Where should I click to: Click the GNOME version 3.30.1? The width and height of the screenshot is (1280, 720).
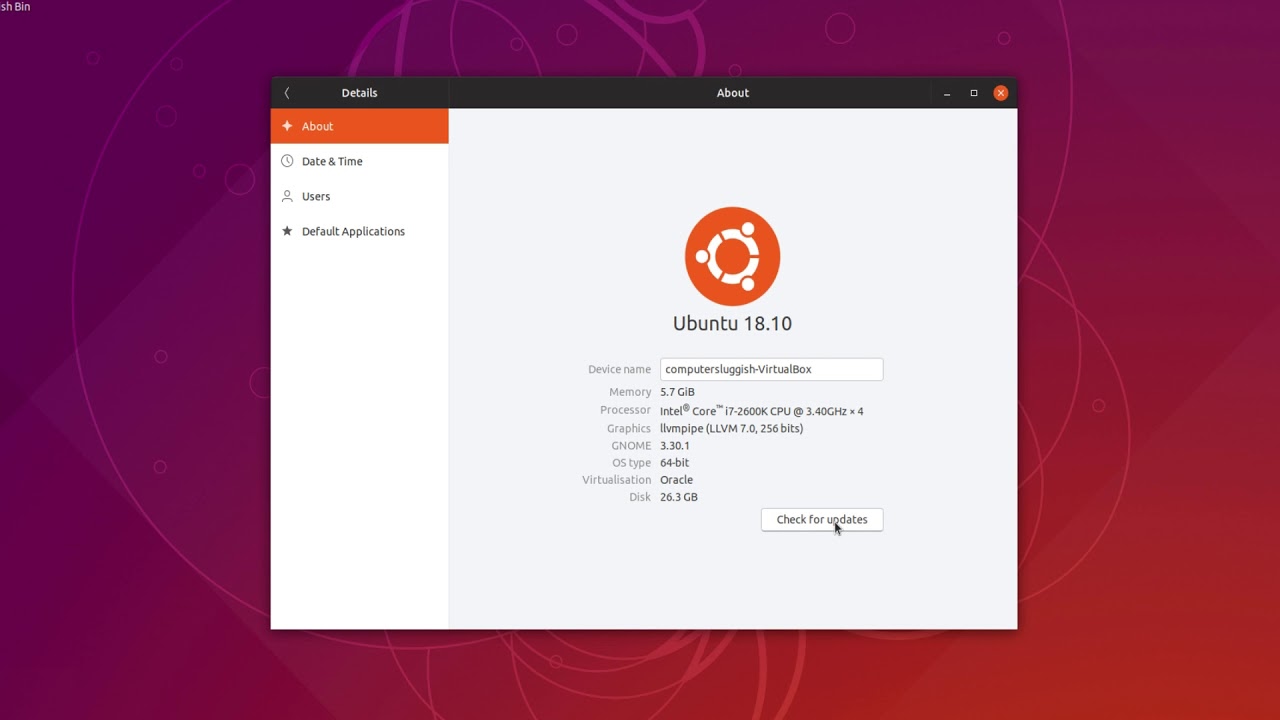point(674,445)
